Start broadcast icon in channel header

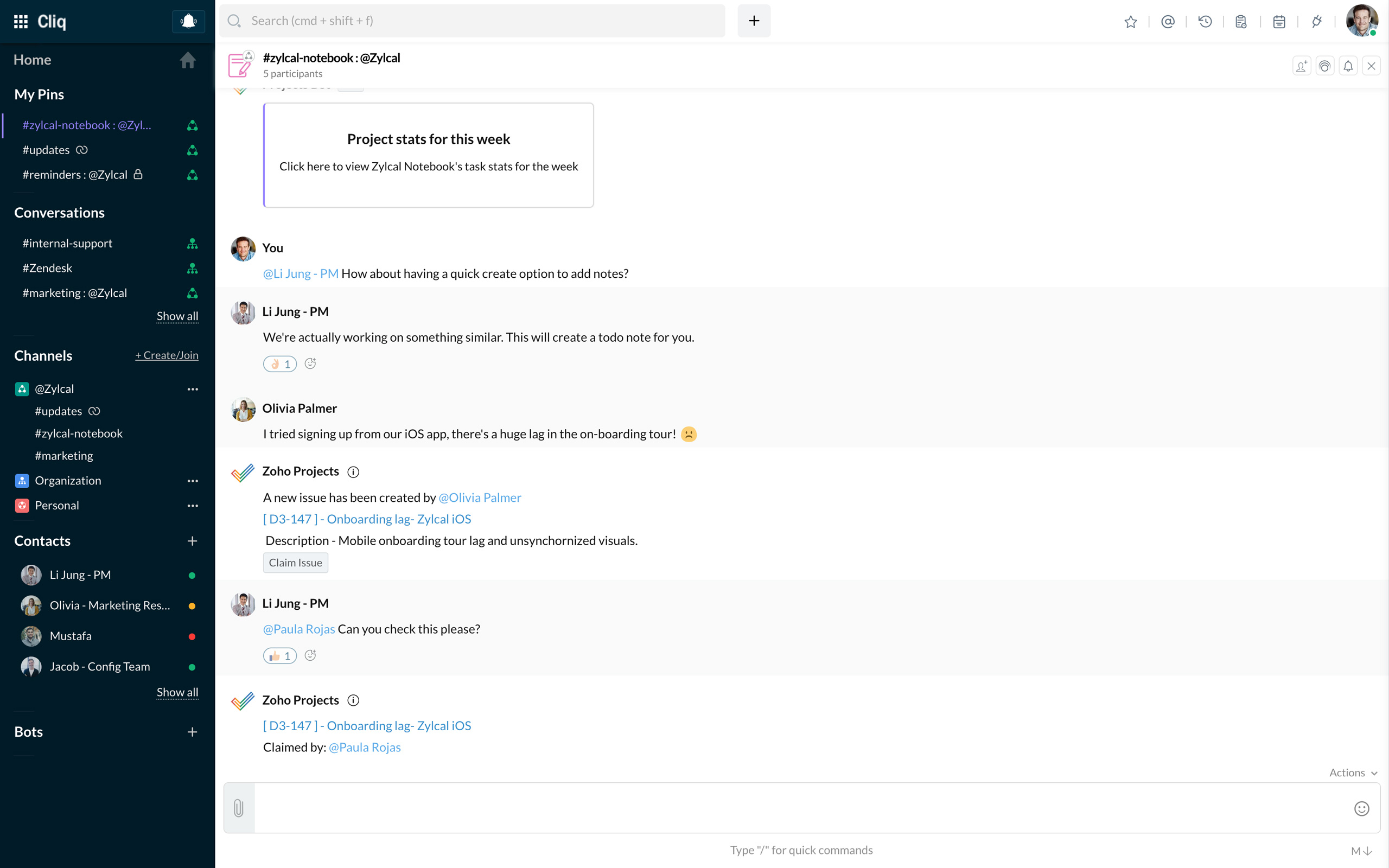pos(1325,66)
